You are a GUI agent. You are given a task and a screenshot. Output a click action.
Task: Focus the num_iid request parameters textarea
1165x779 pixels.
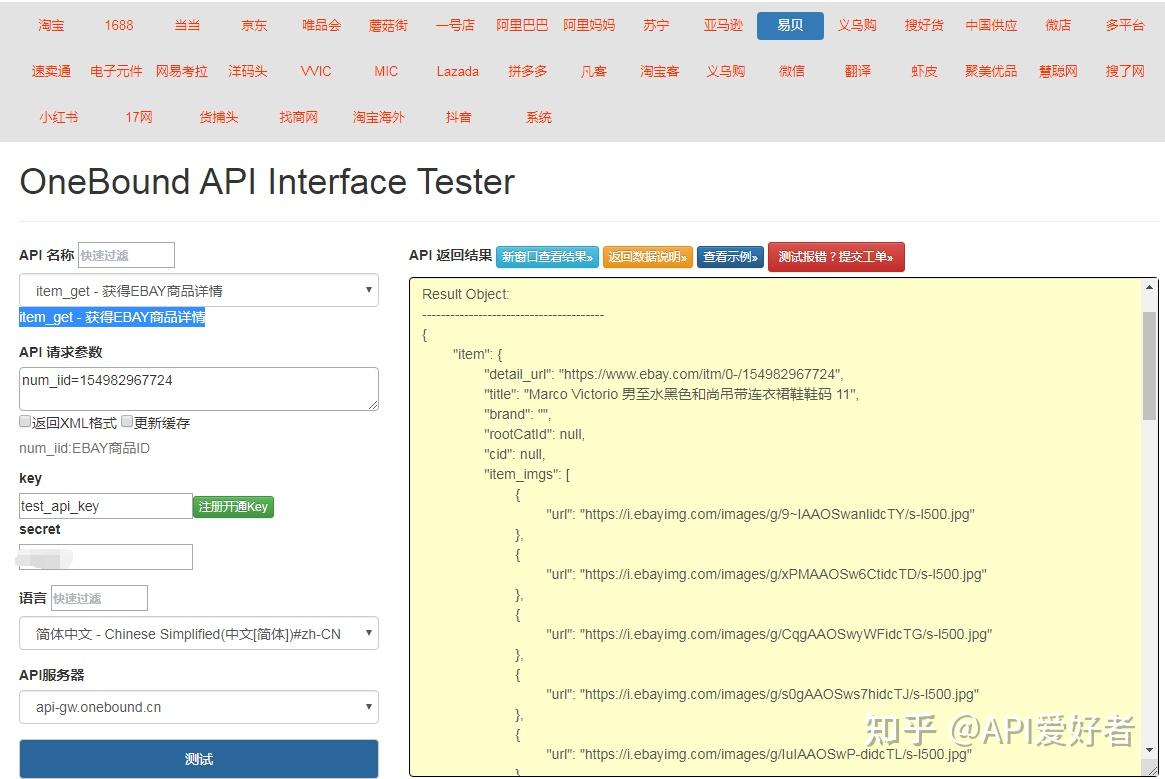198,389
